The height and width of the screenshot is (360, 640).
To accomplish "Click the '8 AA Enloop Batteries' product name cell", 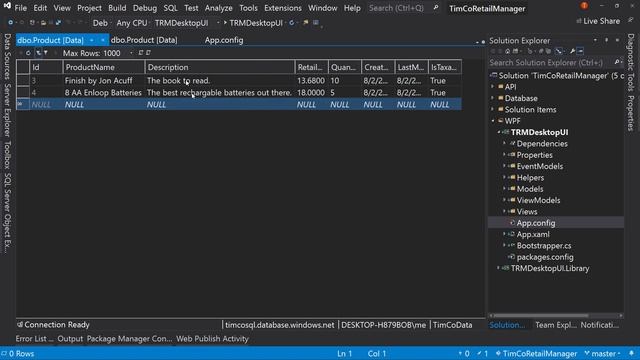I will click(x=104, y=93).
